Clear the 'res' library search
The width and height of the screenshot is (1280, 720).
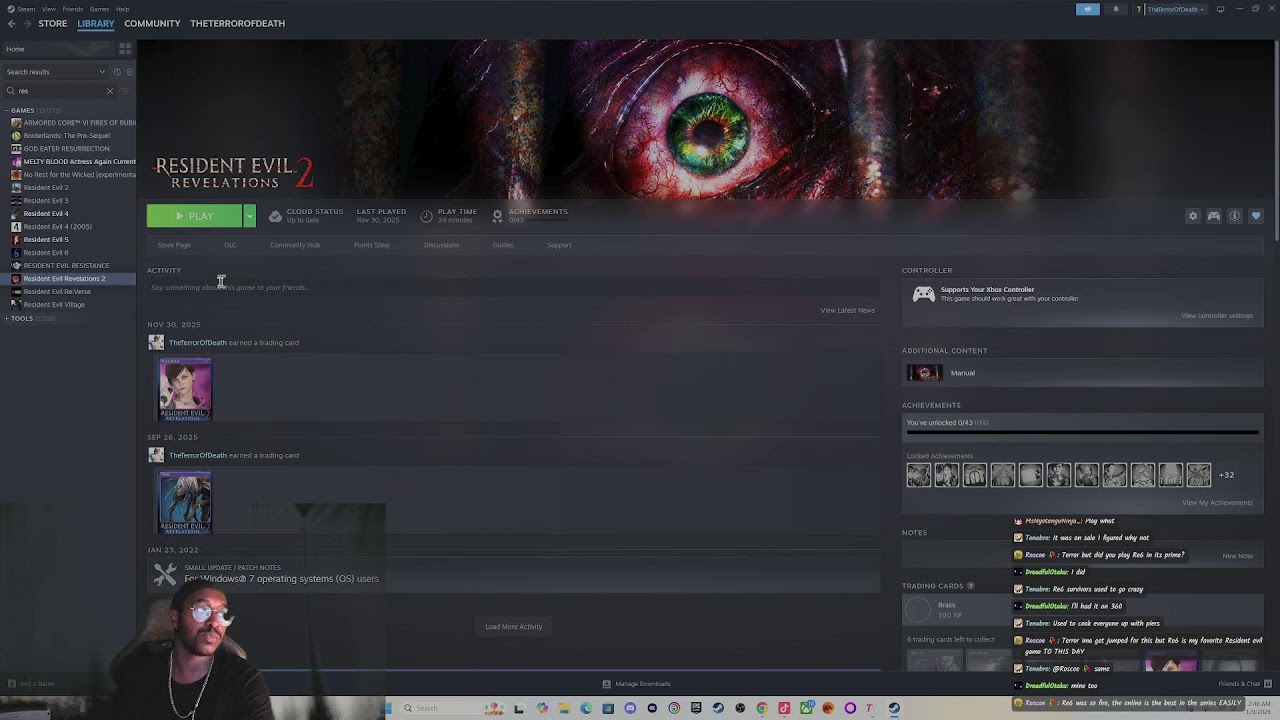tap(110, 91)
